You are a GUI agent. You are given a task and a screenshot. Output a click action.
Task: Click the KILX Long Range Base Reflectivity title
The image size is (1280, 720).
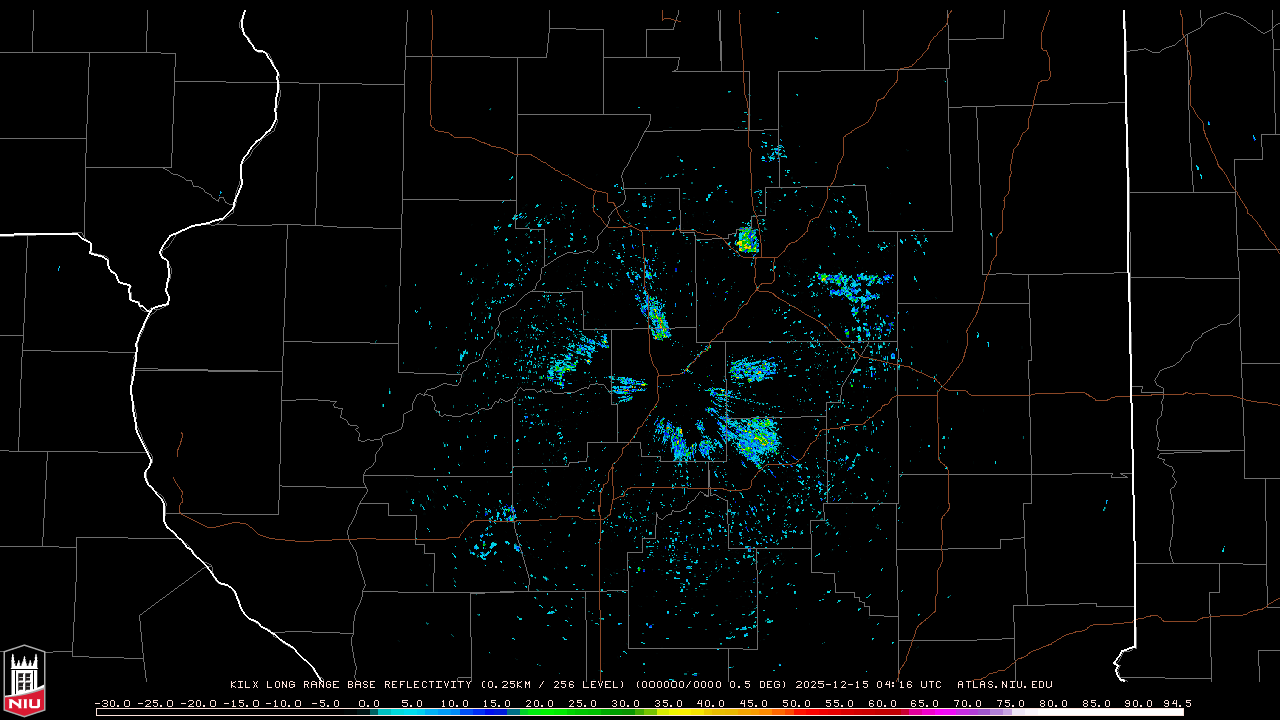(x=350, y=685)
